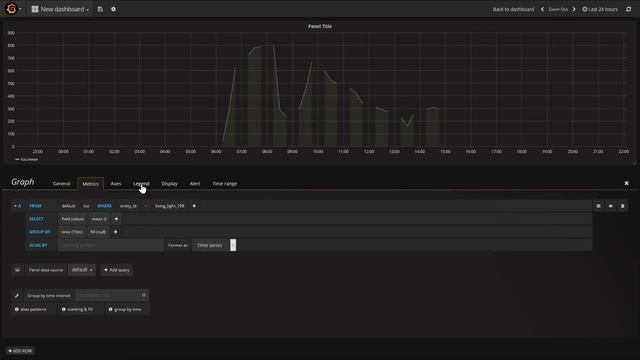Switch to the Axes tab
Viewport: 640px width, 360px height.
tap(116, 184)
